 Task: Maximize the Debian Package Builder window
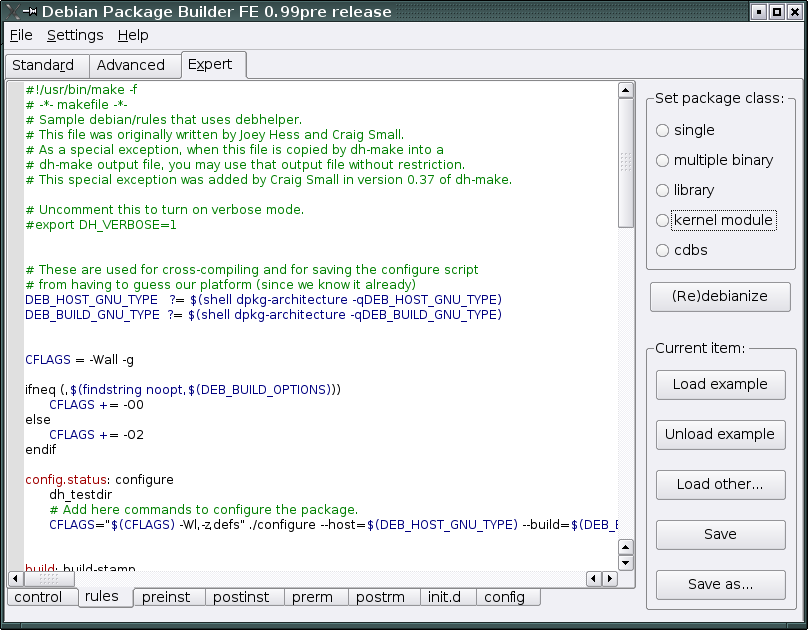click(x=777, y=12)
